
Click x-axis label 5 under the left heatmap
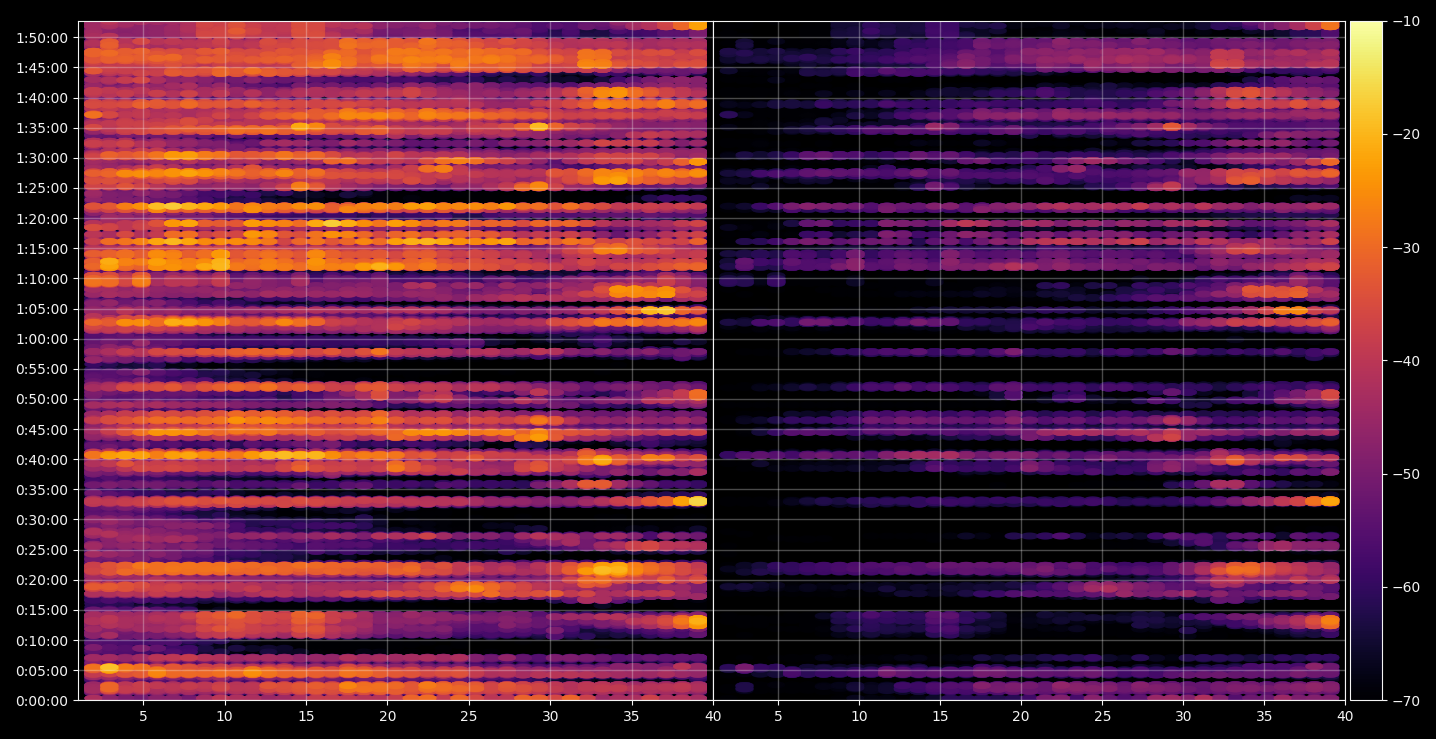coord(143,716)
